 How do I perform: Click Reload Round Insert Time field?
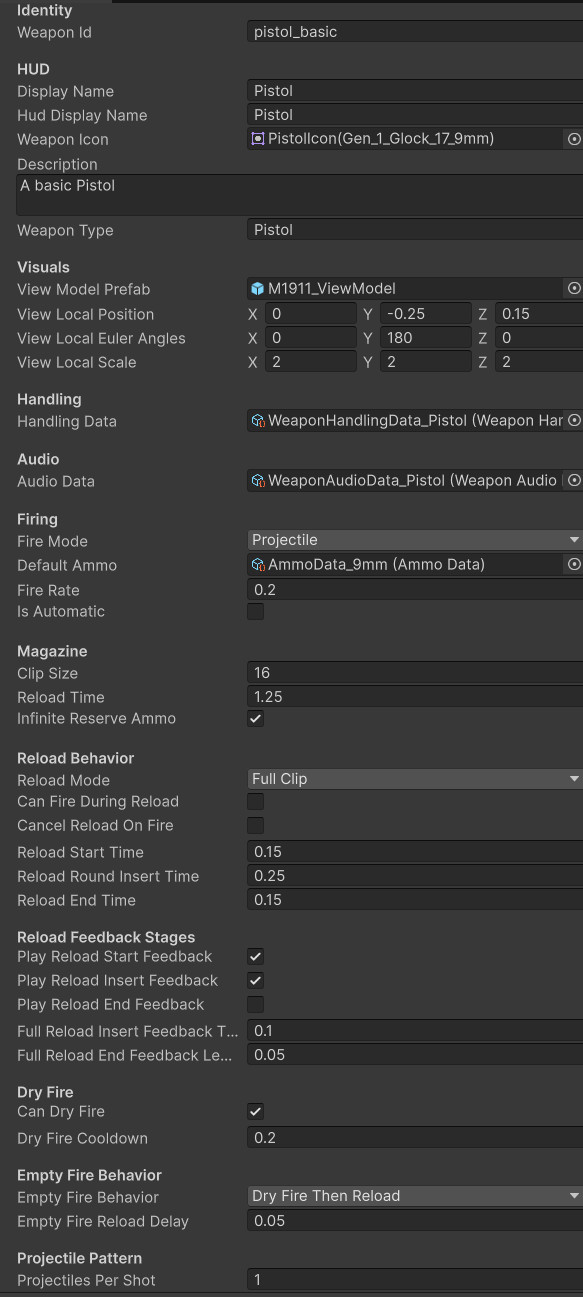click(415, 876)
